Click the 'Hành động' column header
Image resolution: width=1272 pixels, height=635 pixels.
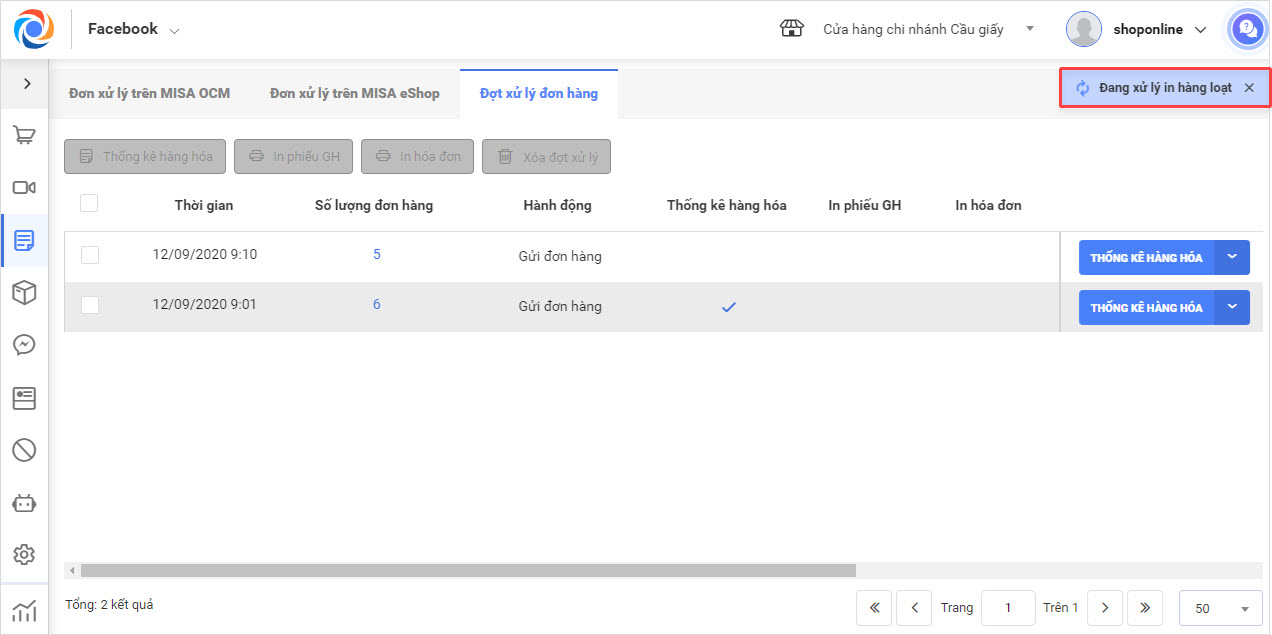tap(558, 205)
